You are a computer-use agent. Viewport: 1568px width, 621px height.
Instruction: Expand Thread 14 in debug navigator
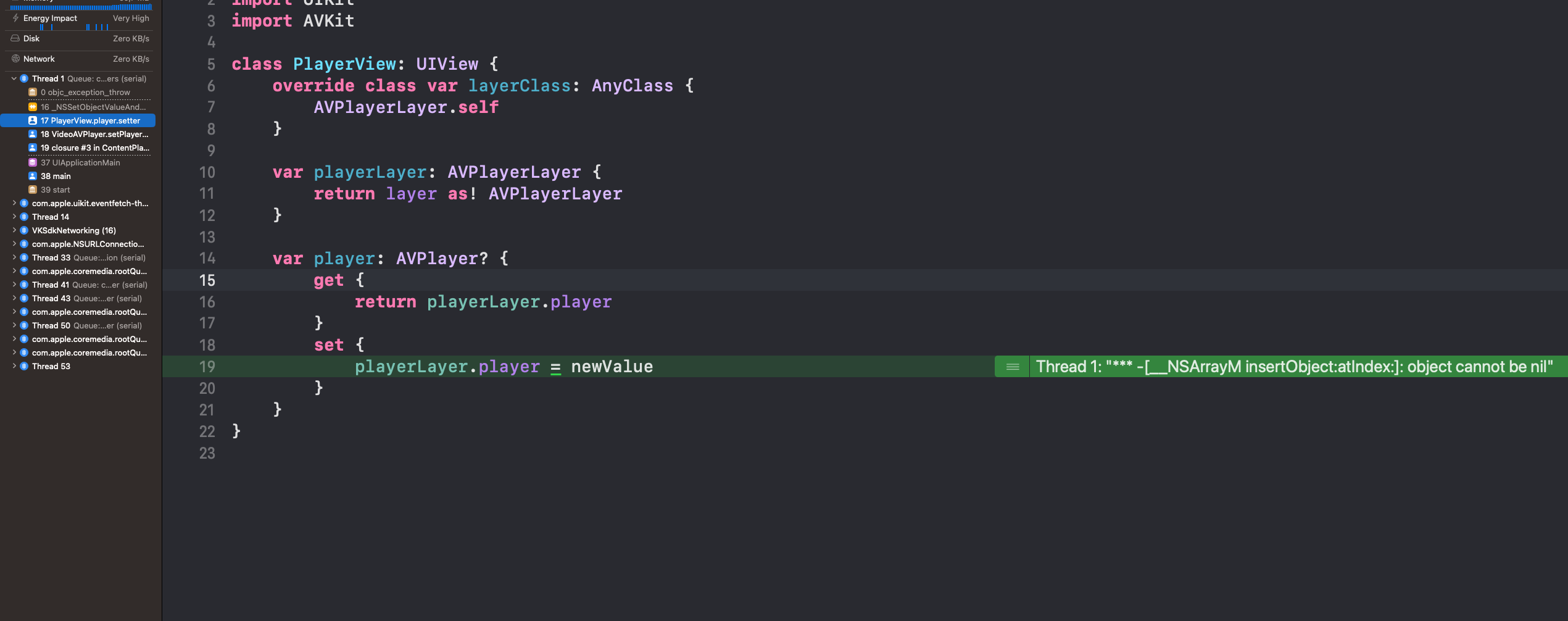coord(14,217)
